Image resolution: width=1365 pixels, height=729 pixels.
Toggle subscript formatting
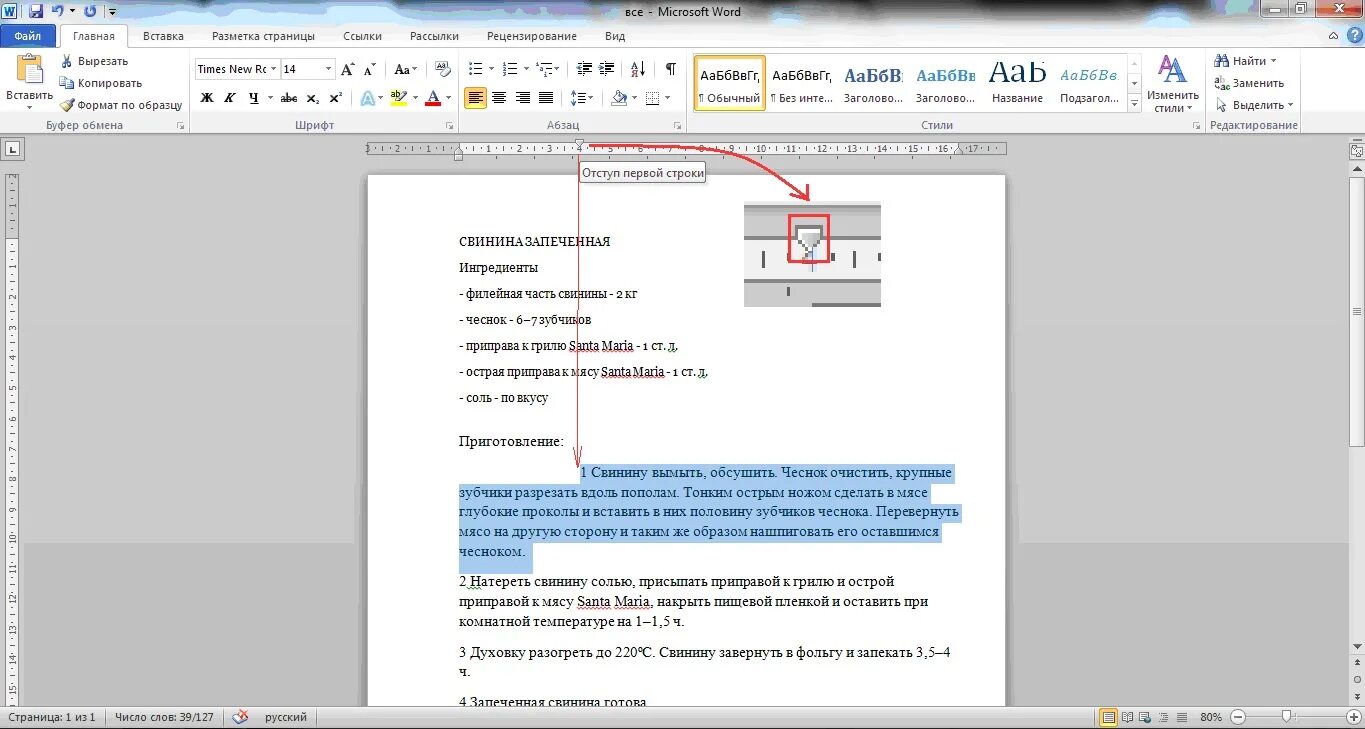(x=312, y=98)
